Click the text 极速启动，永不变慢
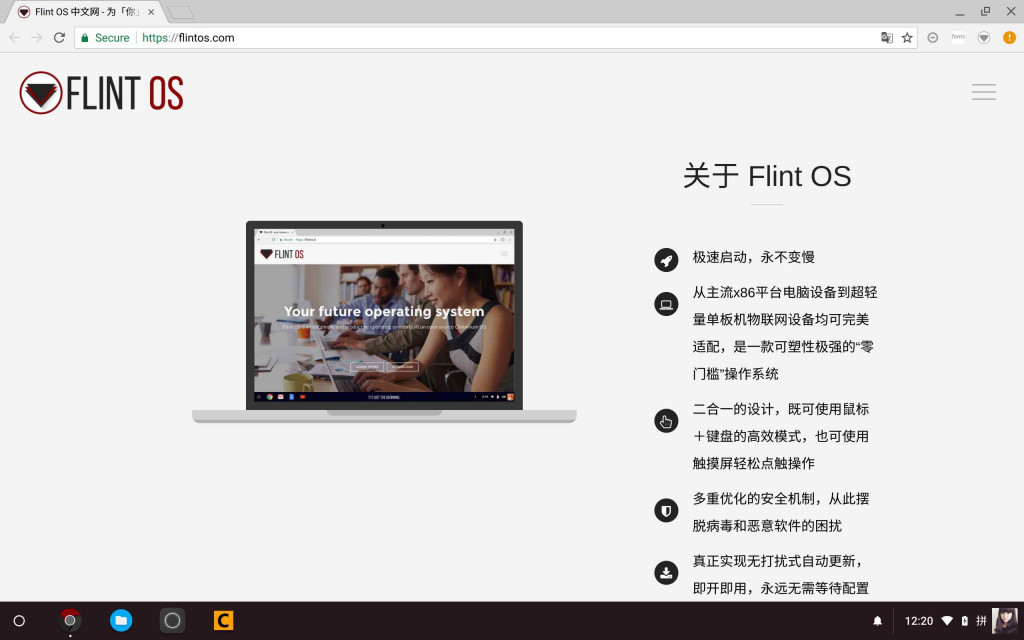 [x=754, y=257]
